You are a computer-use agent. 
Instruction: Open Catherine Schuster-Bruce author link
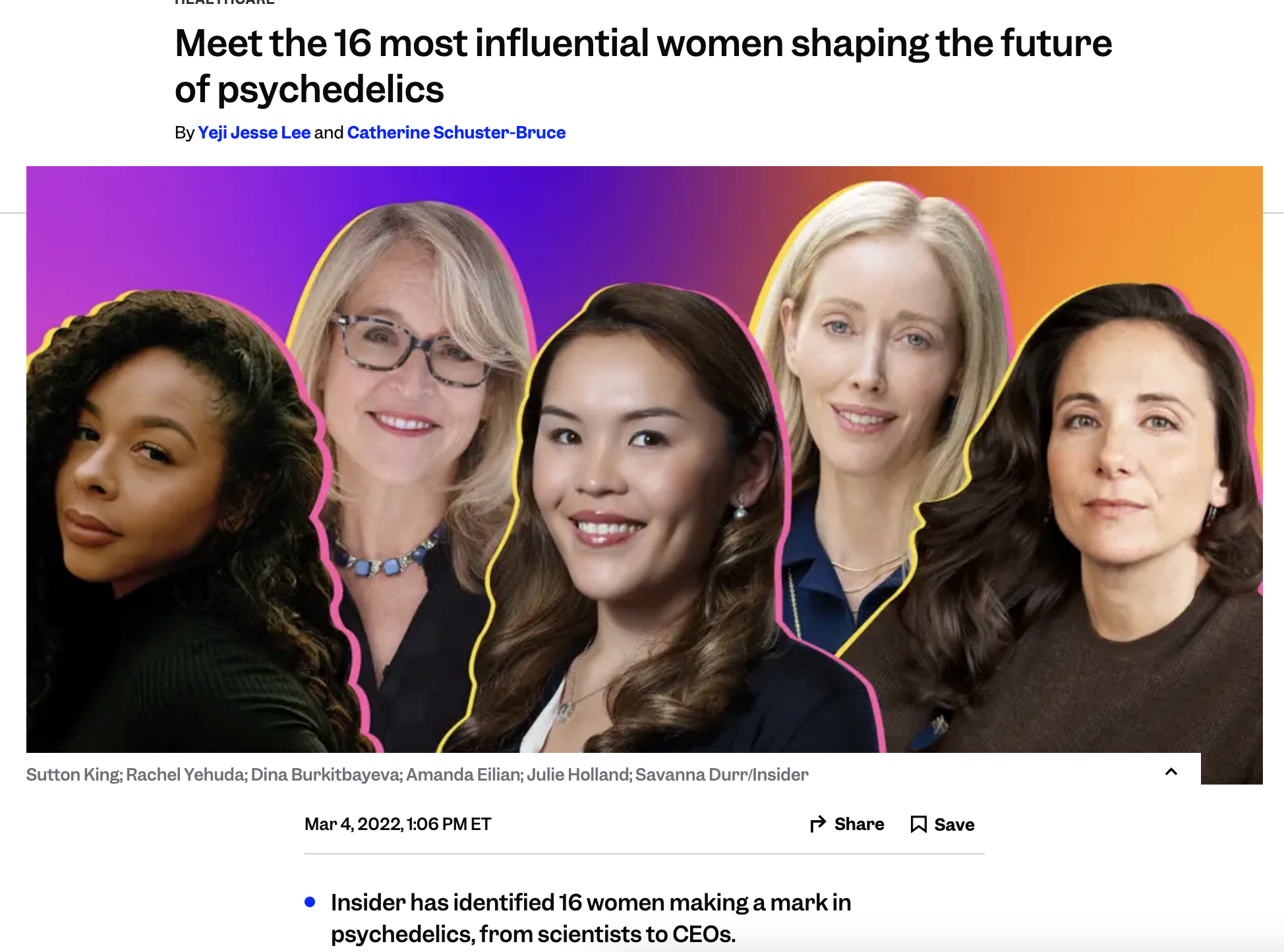coord(456,133)
